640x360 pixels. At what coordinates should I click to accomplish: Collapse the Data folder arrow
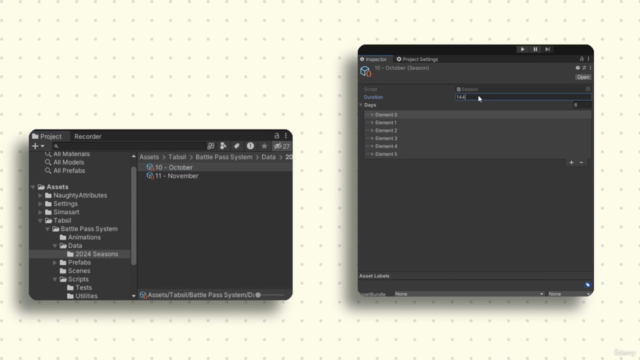pos(55,246)
